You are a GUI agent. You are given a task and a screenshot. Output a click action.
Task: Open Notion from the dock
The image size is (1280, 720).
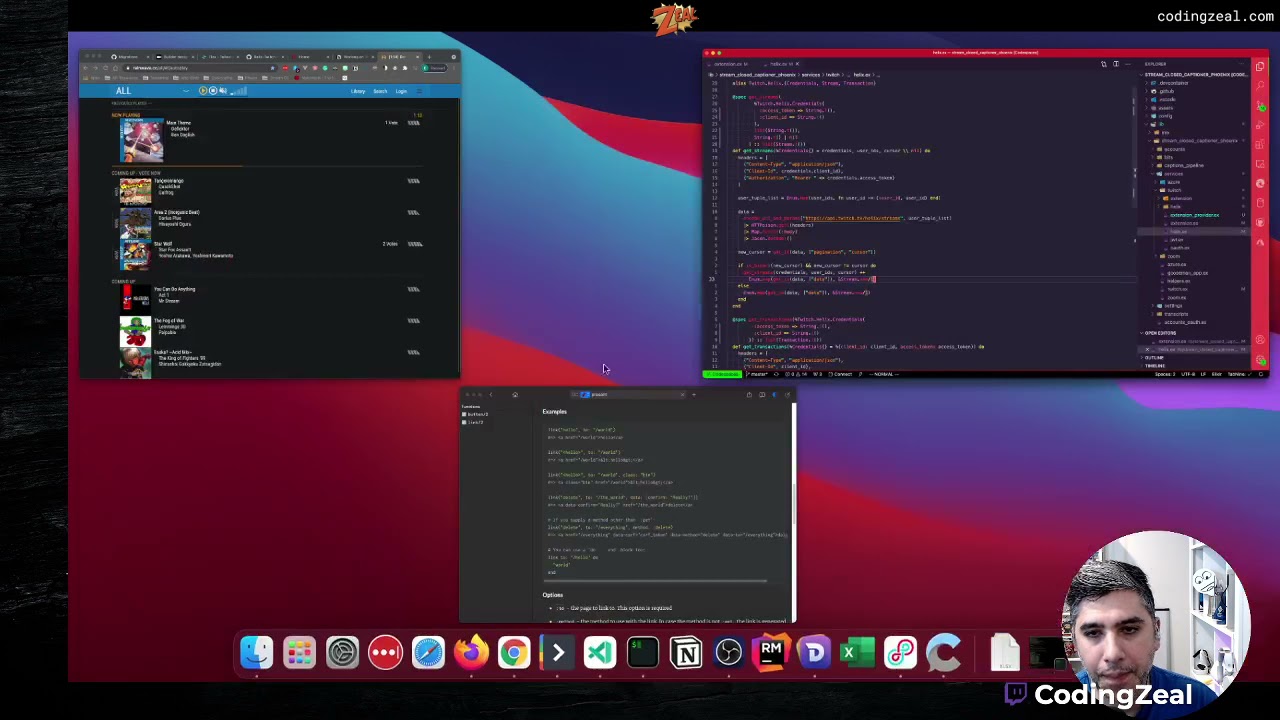(686, 653)
